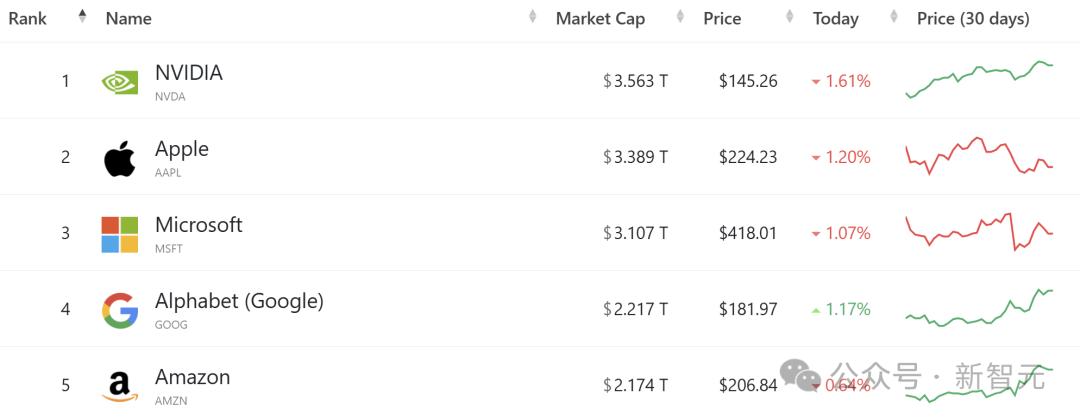Screen dimensions: 1080x420
Task: Sort using the Name column arrows
Action: point(532,17)
